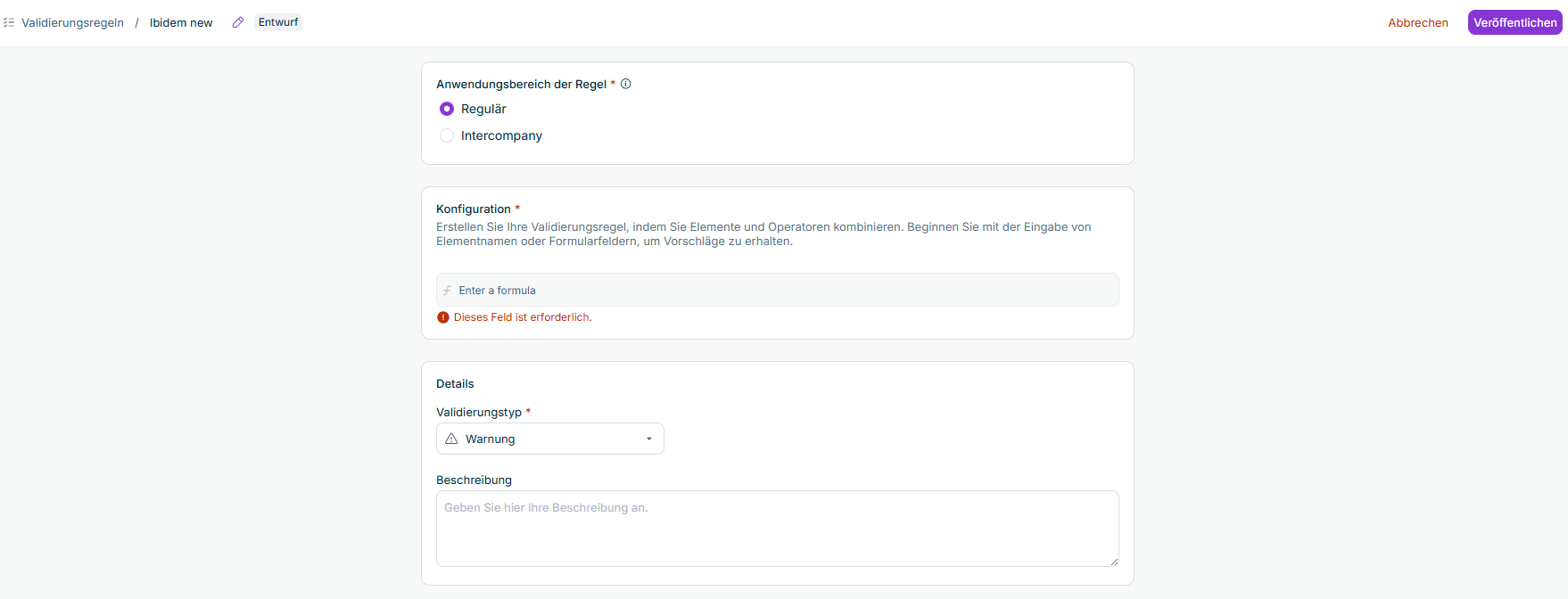
Task: Grab the Beschreibung textarea resize handle
Action: [1114, 562]
